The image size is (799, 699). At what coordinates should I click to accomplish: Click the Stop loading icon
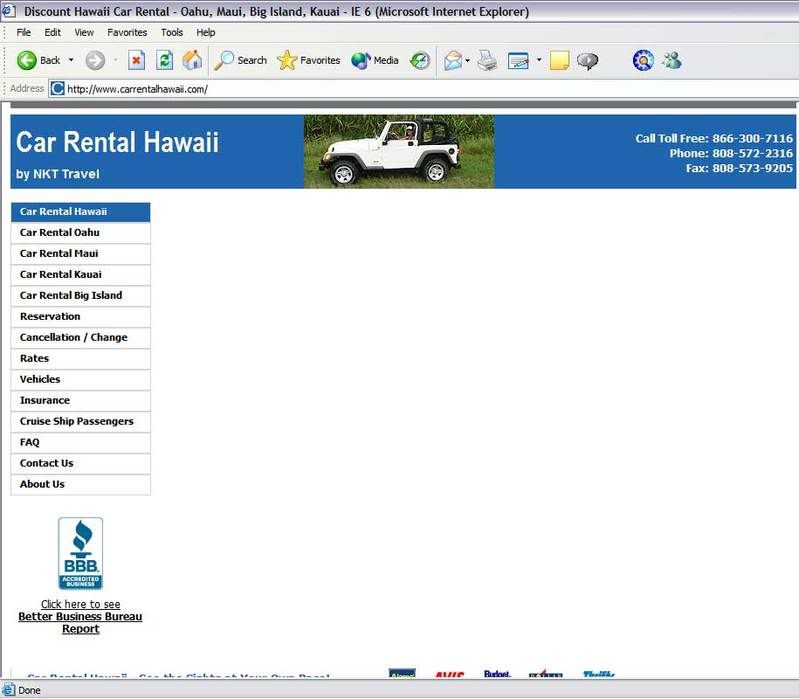[137, 60]
